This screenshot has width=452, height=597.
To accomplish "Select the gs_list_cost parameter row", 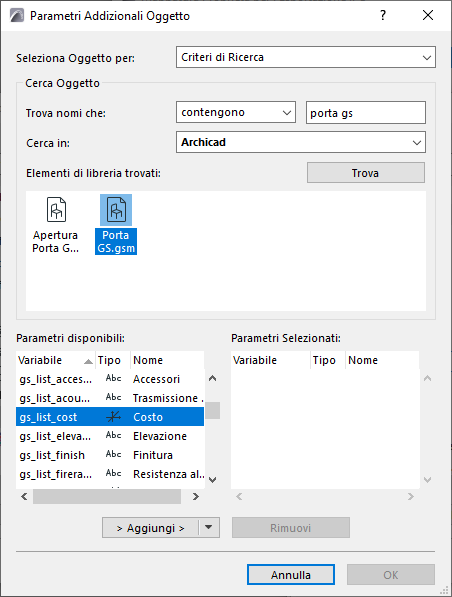I will click(110, 417).
